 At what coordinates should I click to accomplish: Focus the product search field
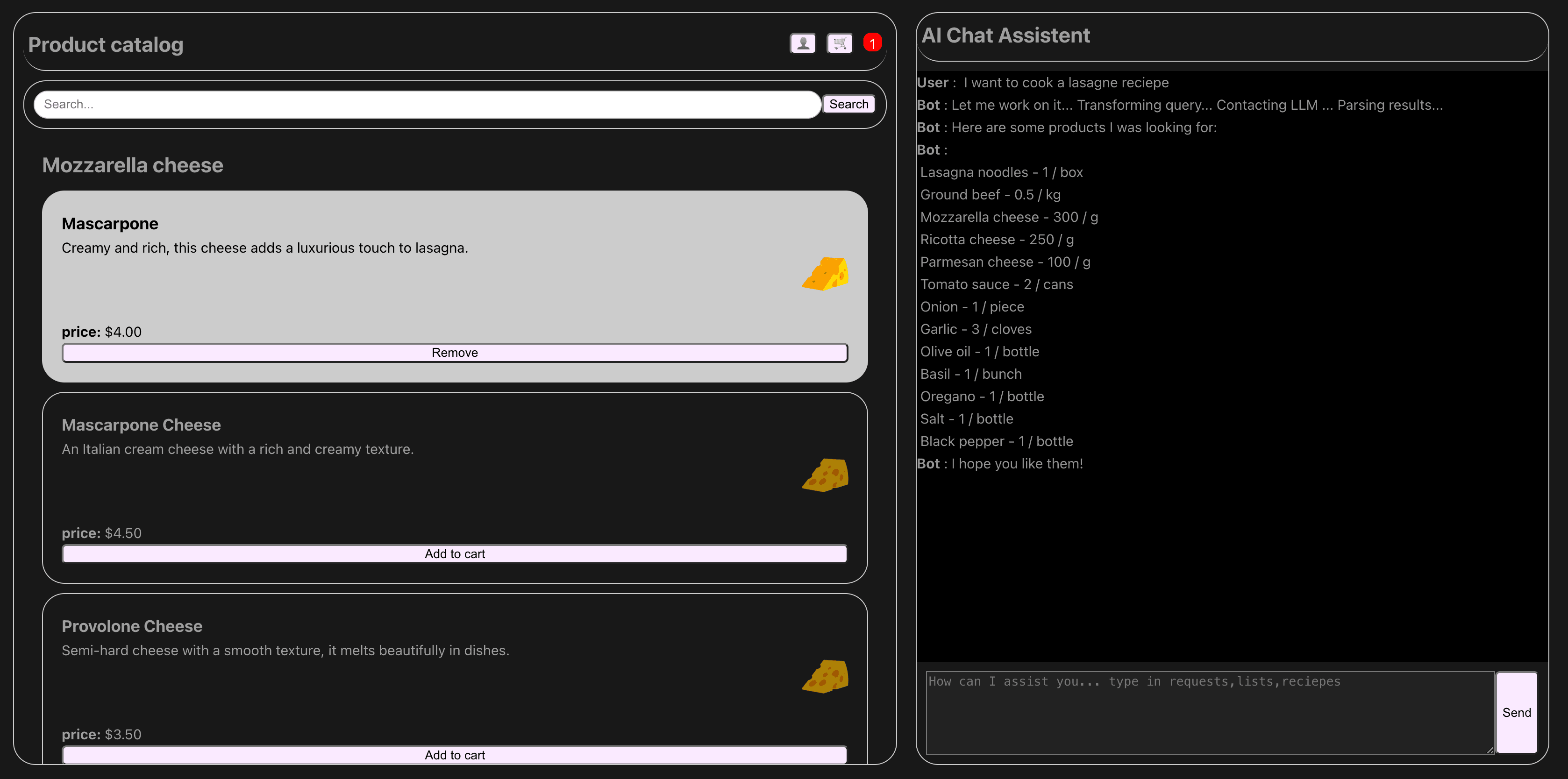[426, 104]
